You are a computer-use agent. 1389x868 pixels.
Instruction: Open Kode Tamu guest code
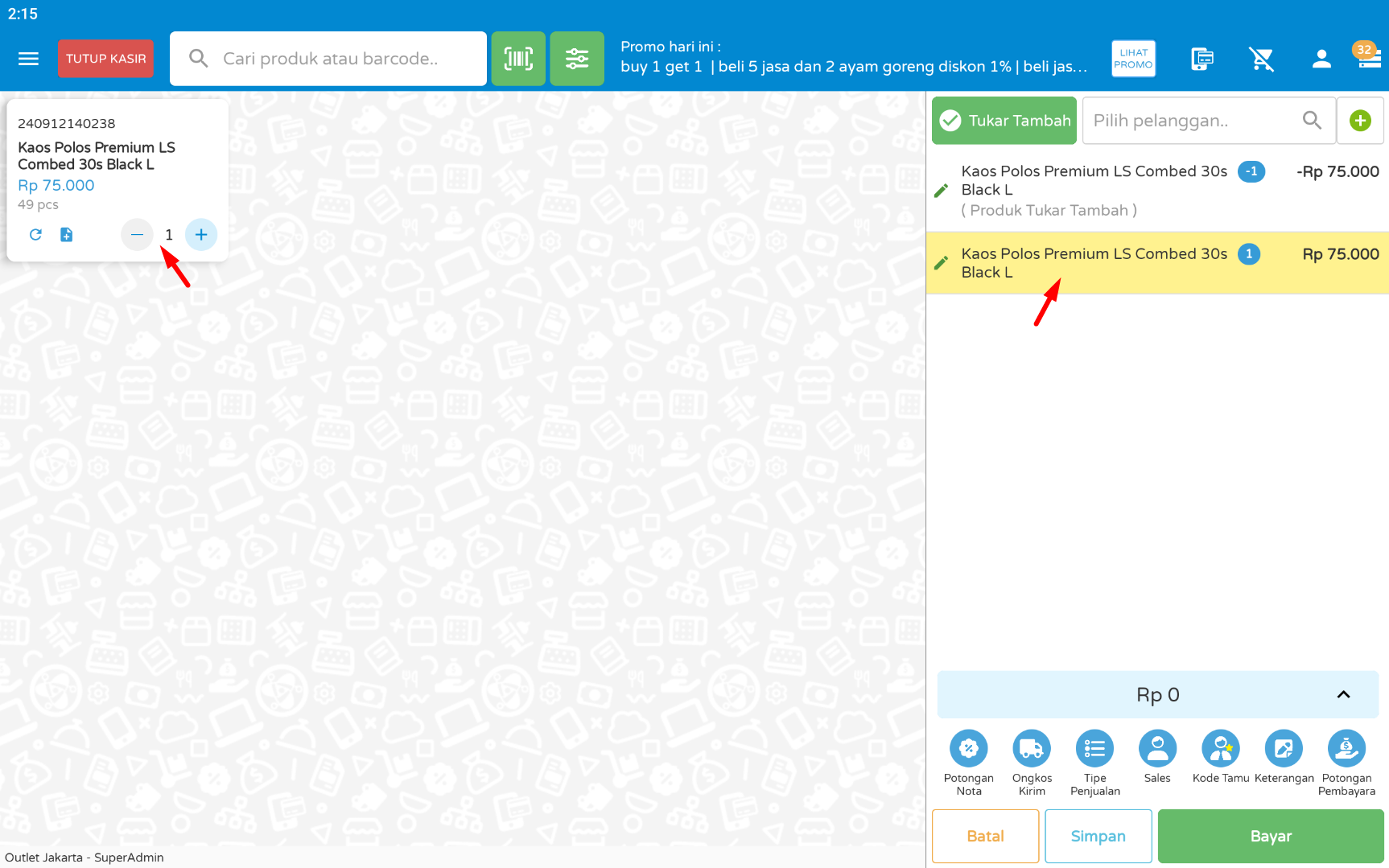click(1221, 756)
